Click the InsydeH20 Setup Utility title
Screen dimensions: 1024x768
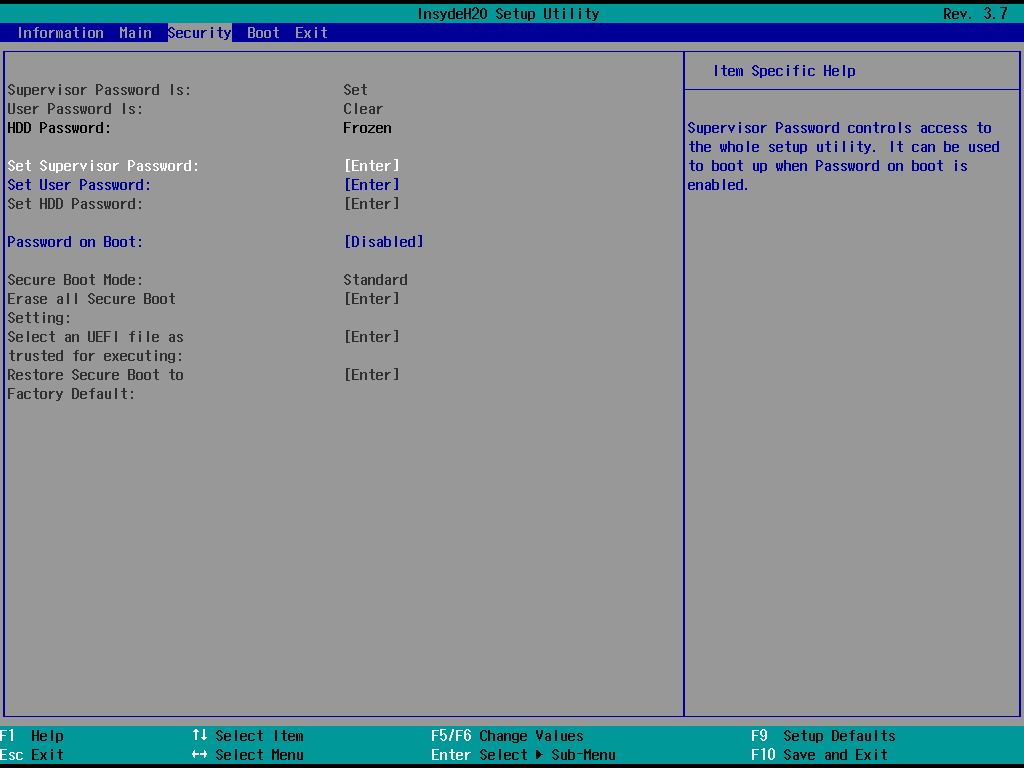pyautogui.click(x=508, y=14)
